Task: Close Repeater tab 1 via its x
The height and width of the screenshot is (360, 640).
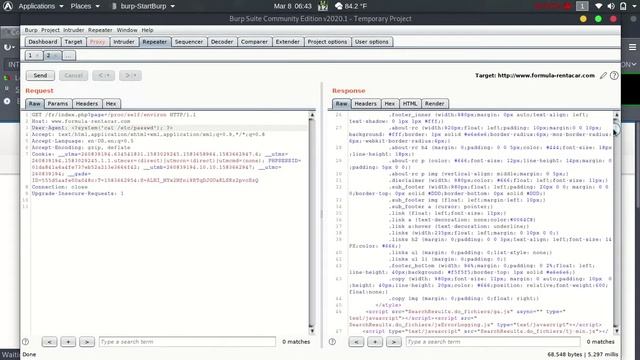Action: (x=38, y=56)
